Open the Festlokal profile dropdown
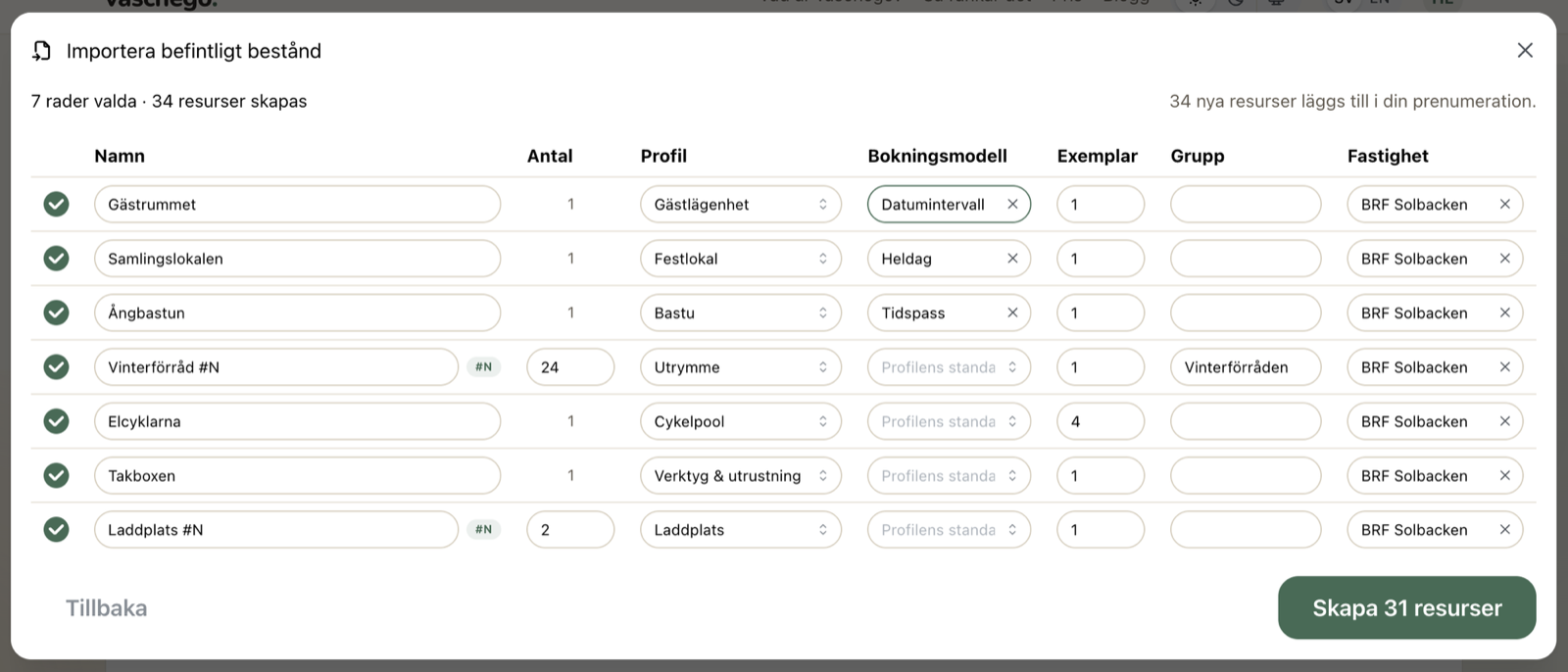 [741, 259]
